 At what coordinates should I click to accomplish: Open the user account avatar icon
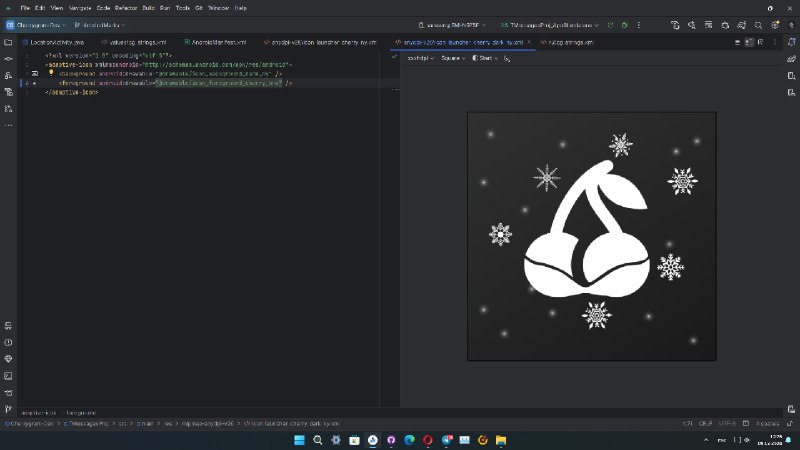coord(791,25)
